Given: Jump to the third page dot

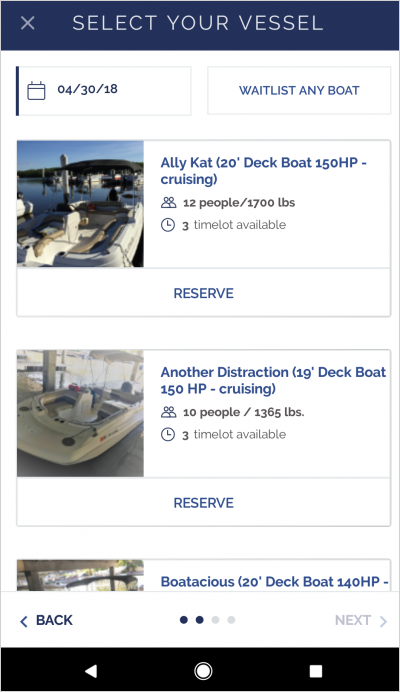Looking at the screenshot, I should [215, 620].
